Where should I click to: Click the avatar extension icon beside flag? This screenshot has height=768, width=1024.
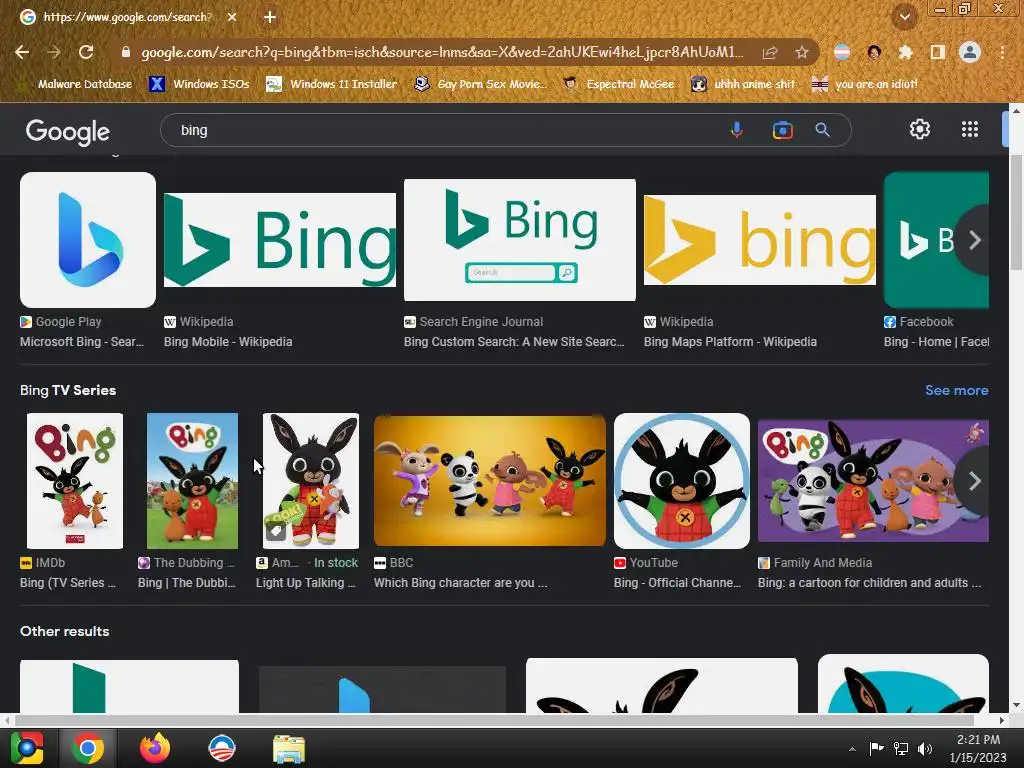tap(874, 52)
